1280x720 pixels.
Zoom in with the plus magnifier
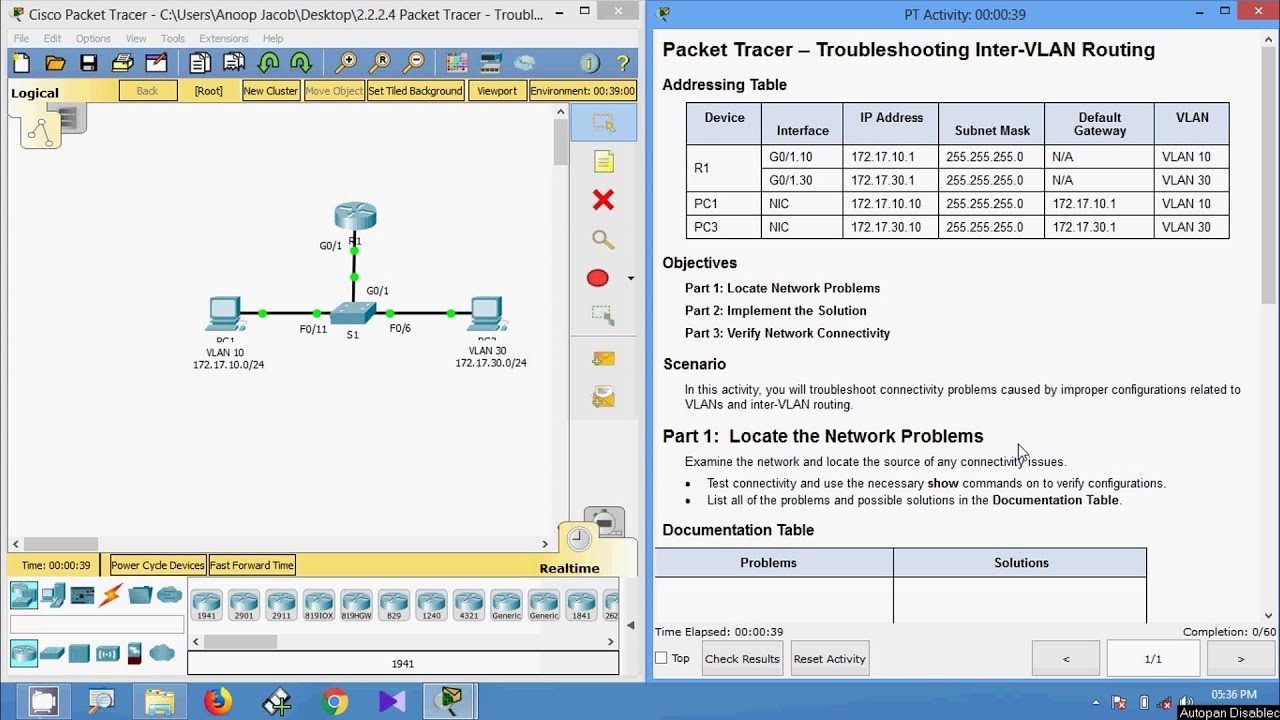pyautogui.click(x=345, y=63)
